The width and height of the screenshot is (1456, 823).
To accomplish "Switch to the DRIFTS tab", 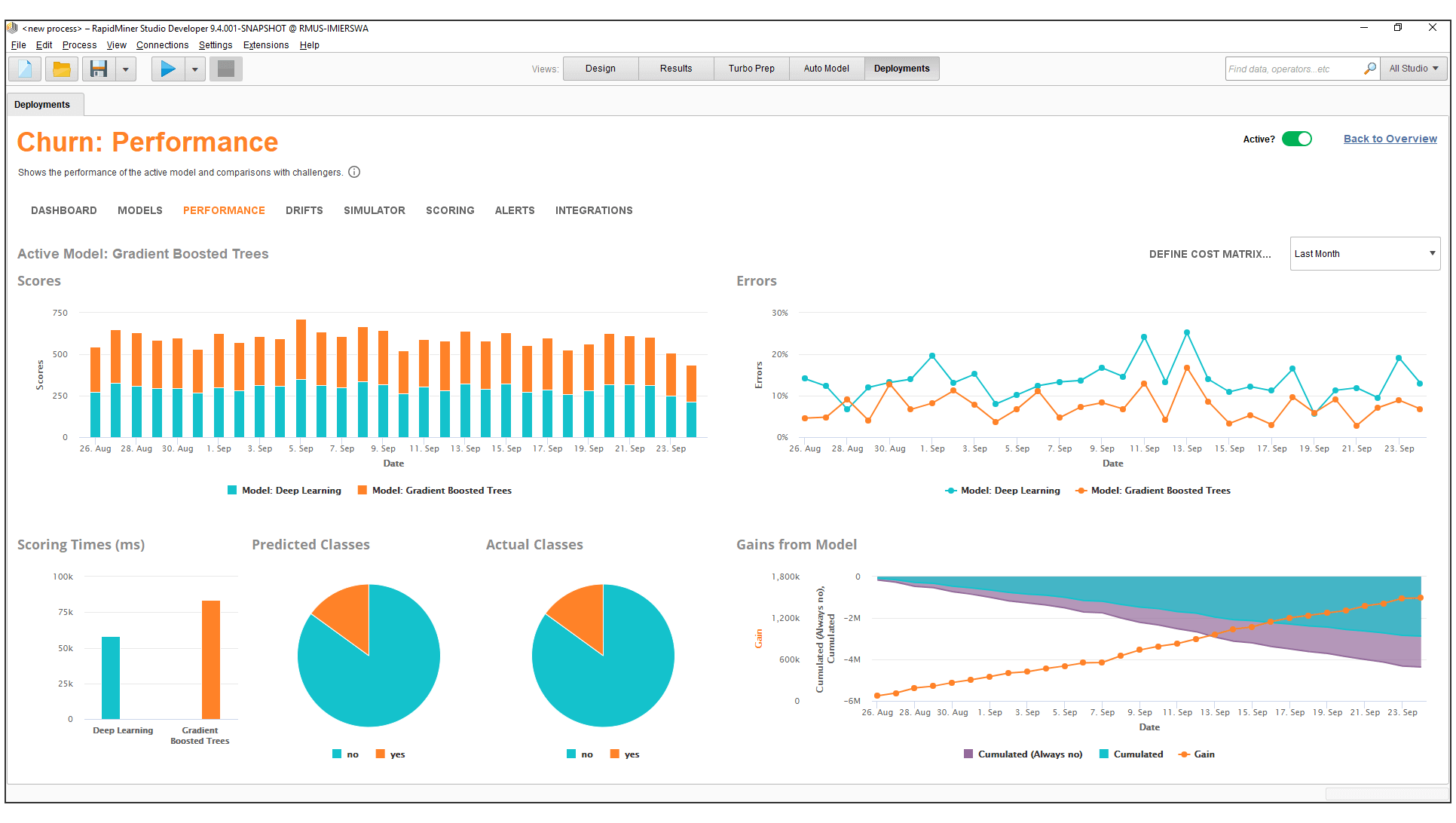I will (304, 210).
